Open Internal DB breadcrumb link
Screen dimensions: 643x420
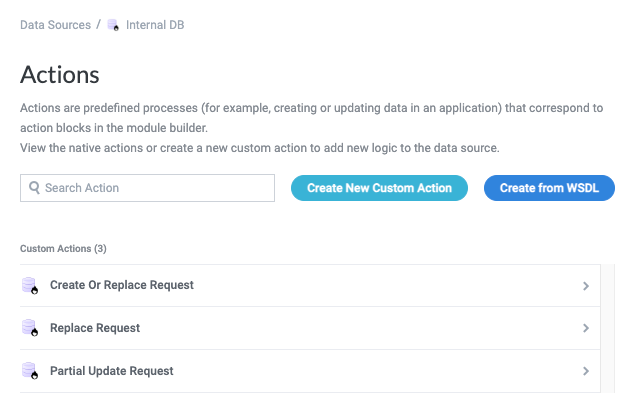[155, 25]
